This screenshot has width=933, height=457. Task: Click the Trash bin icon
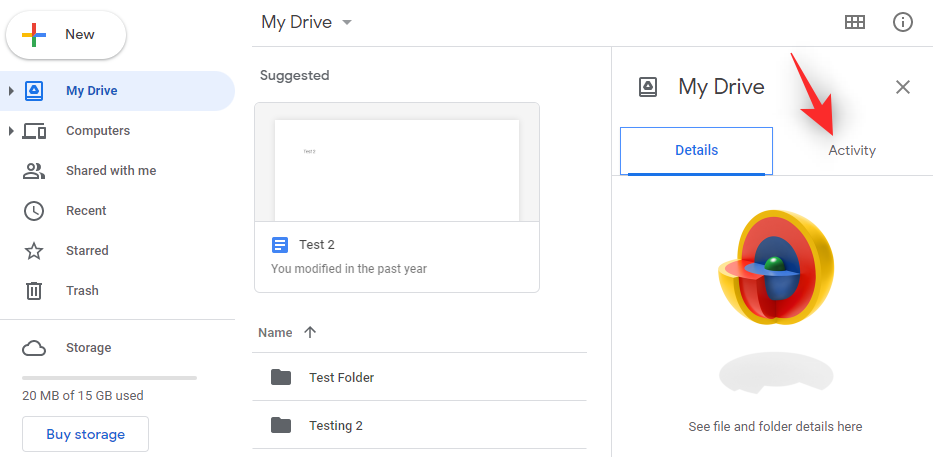point(34,291)
